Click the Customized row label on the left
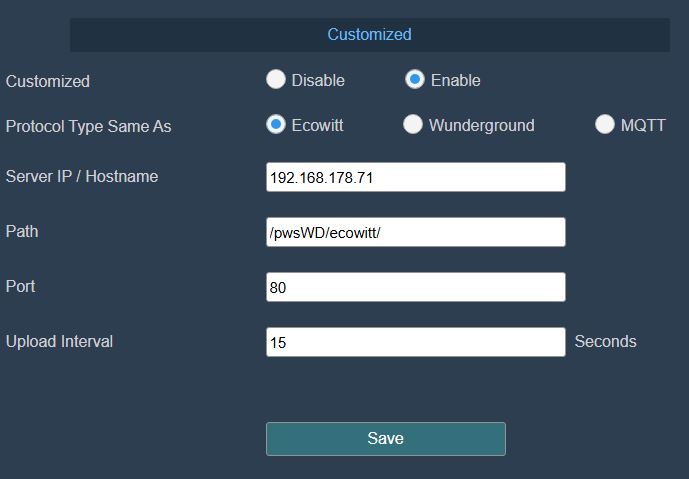 48,81
